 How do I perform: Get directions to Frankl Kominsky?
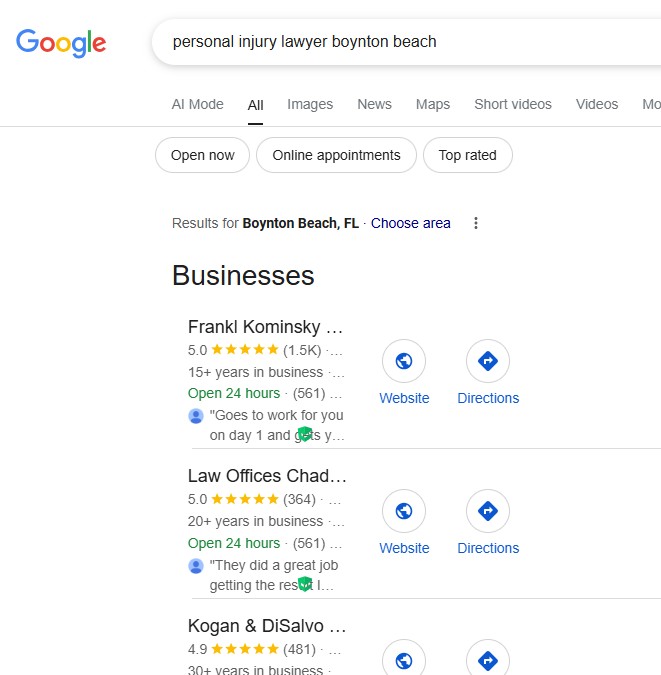(488, 361)
